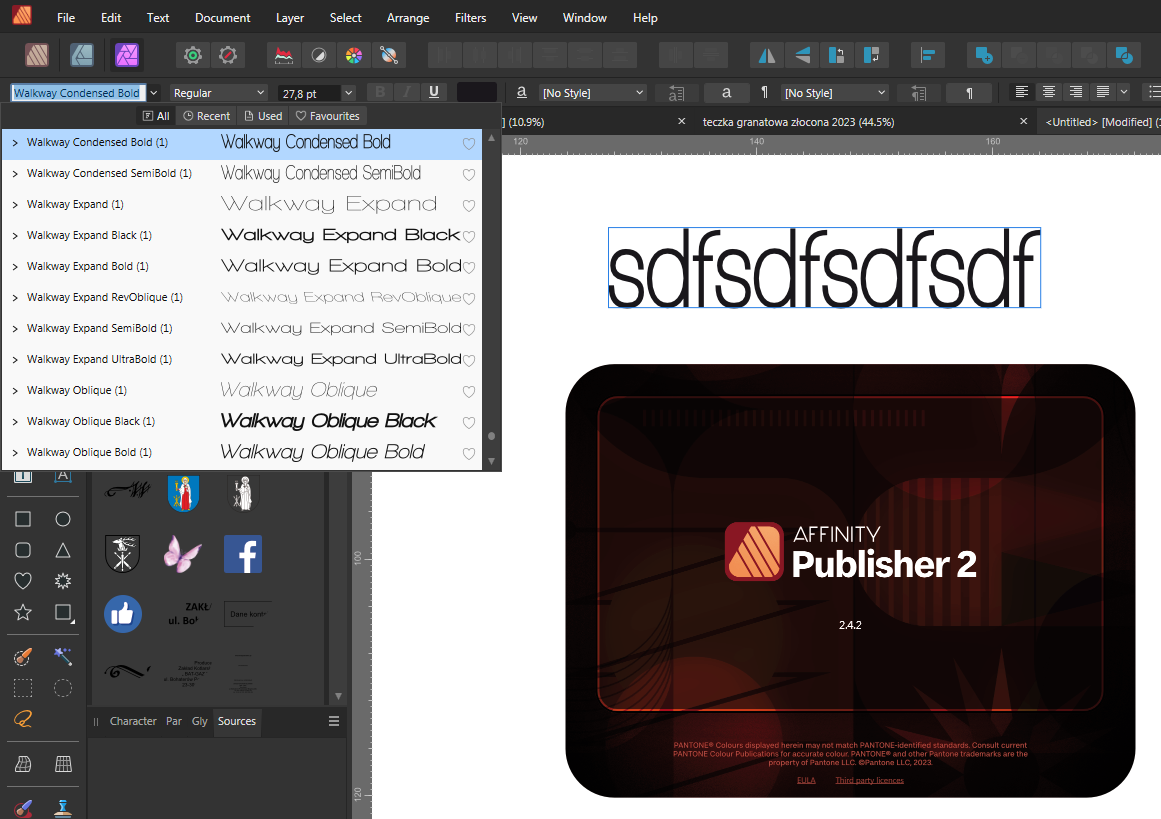Viewport: 1161px width, 819px height.
Task: Open the font size dropdown
Action: point(348,92)
